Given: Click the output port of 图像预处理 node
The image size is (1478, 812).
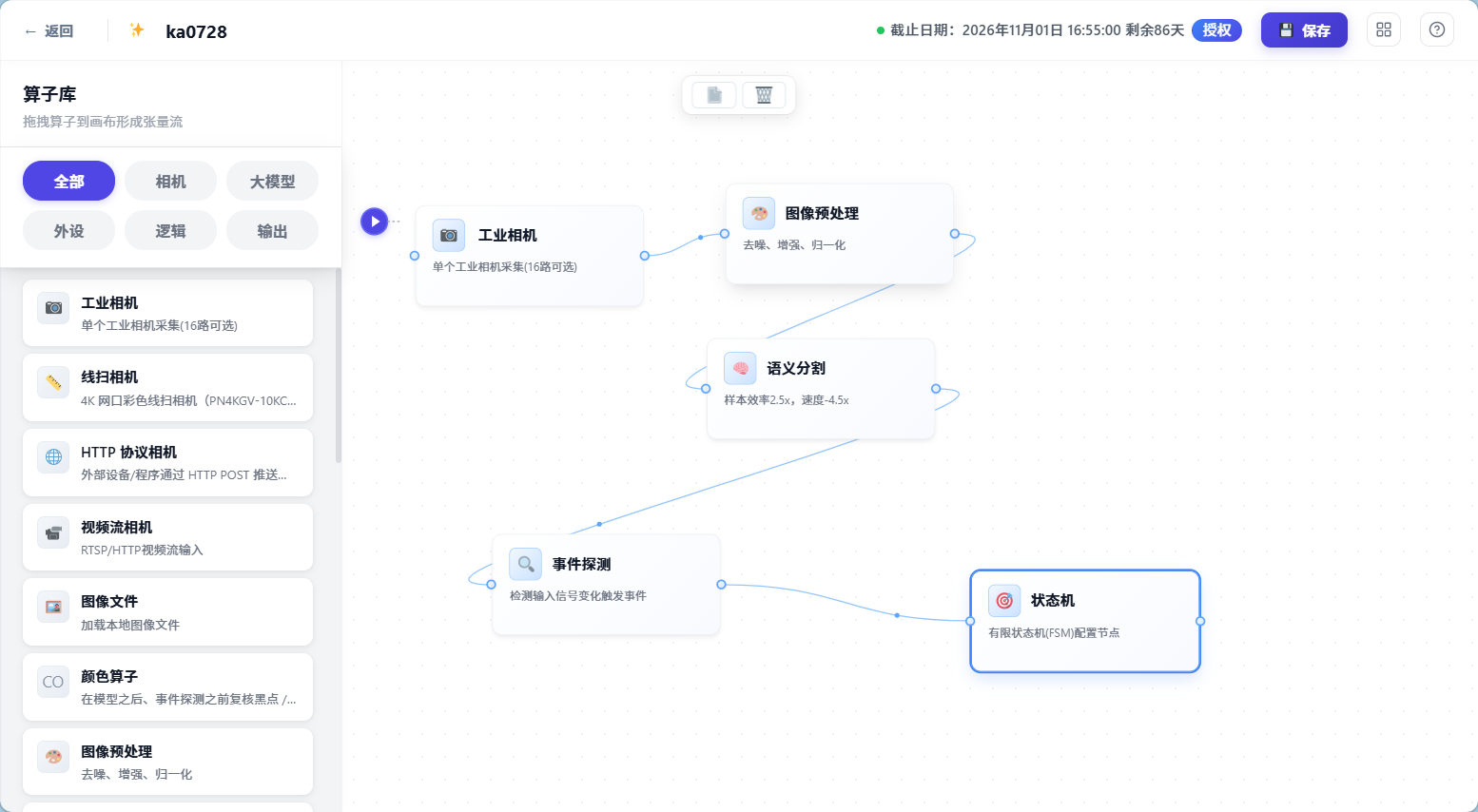Looking at the screenshot, I should click(x=955, y=234).
